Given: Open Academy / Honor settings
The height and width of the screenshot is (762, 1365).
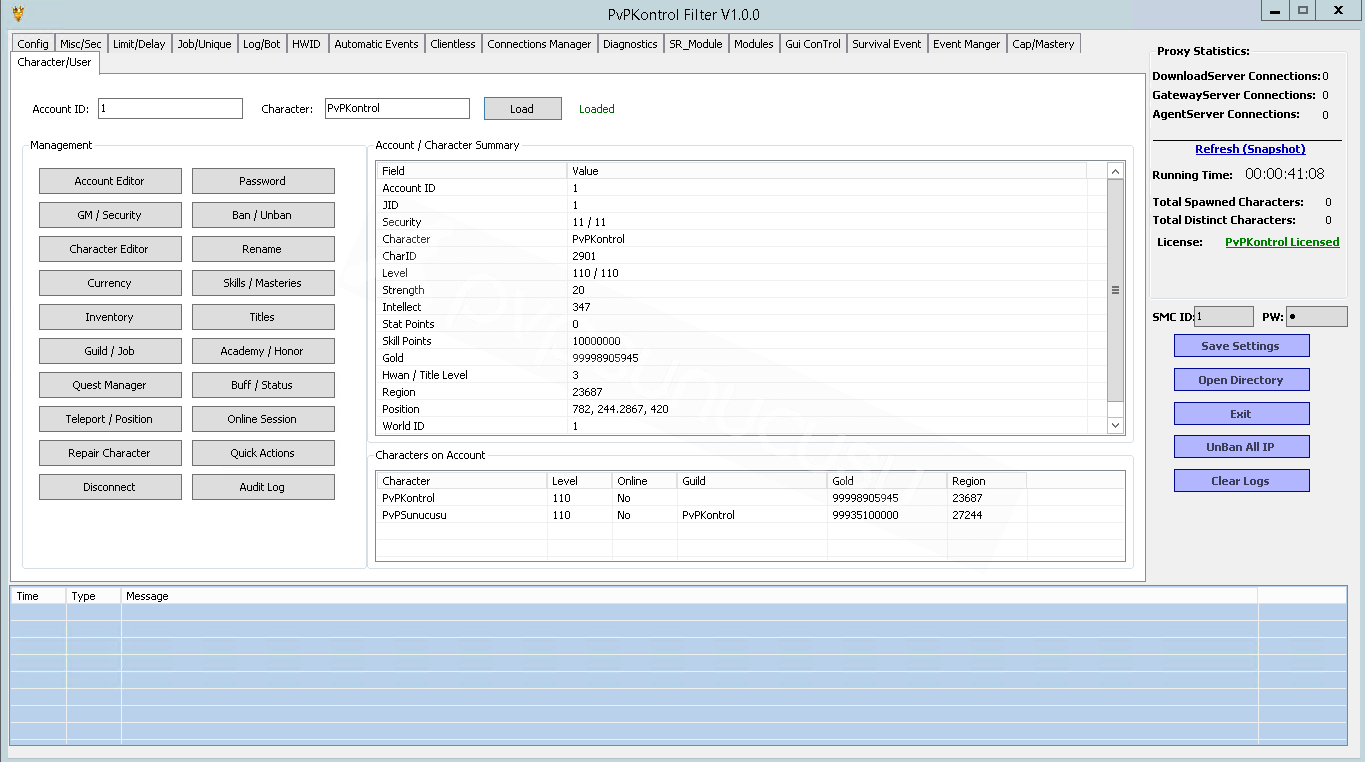Looking at the screenshot, I should (x=263, y=351).
